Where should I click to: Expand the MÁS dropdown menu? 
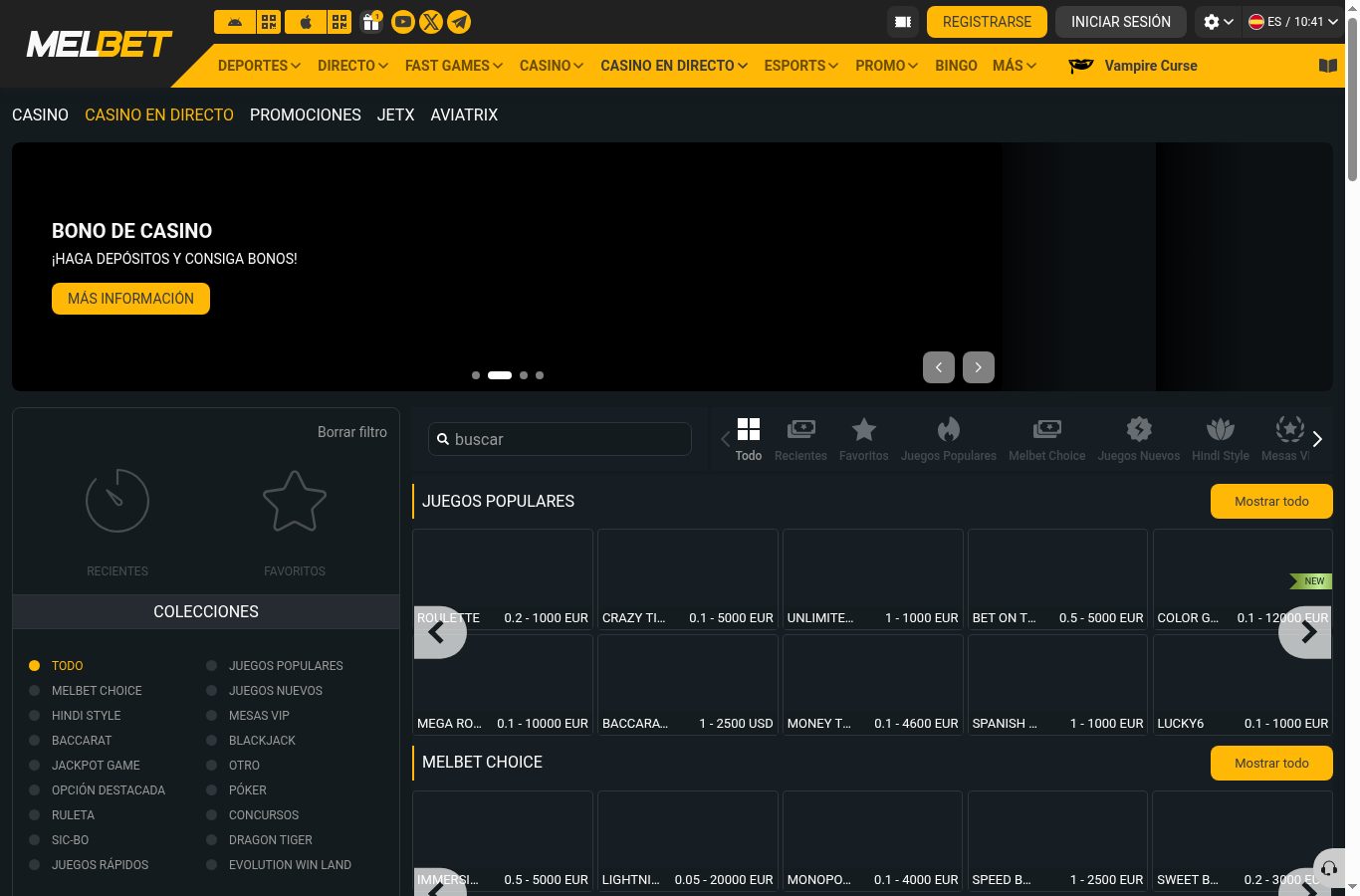(1015, 66)
